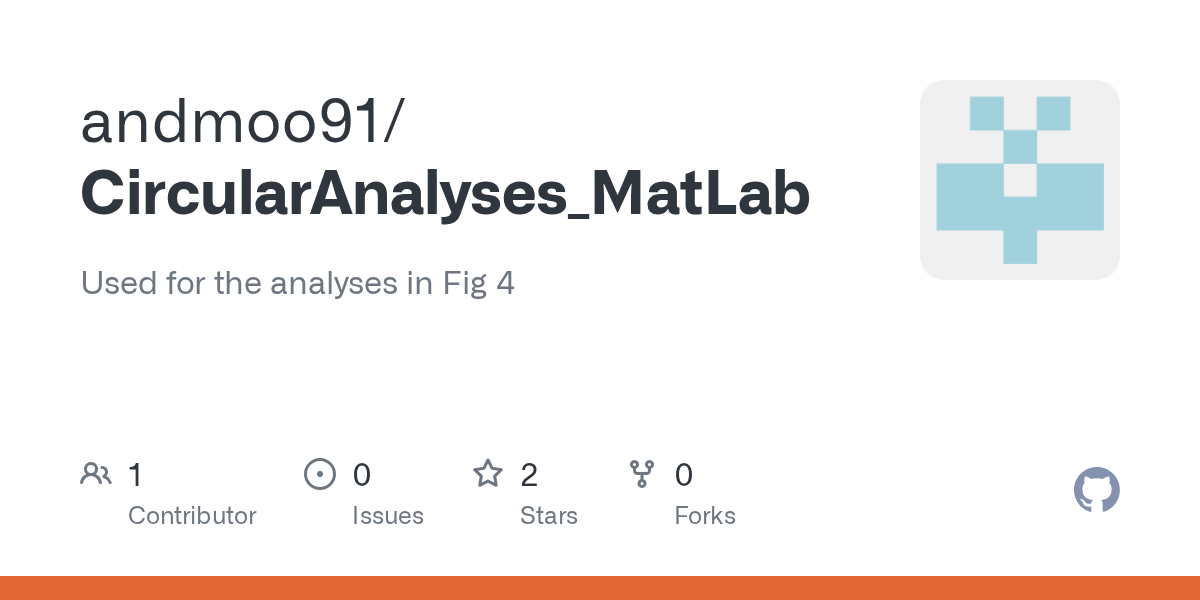Click the white center square of the identicon

point(1020,180)
